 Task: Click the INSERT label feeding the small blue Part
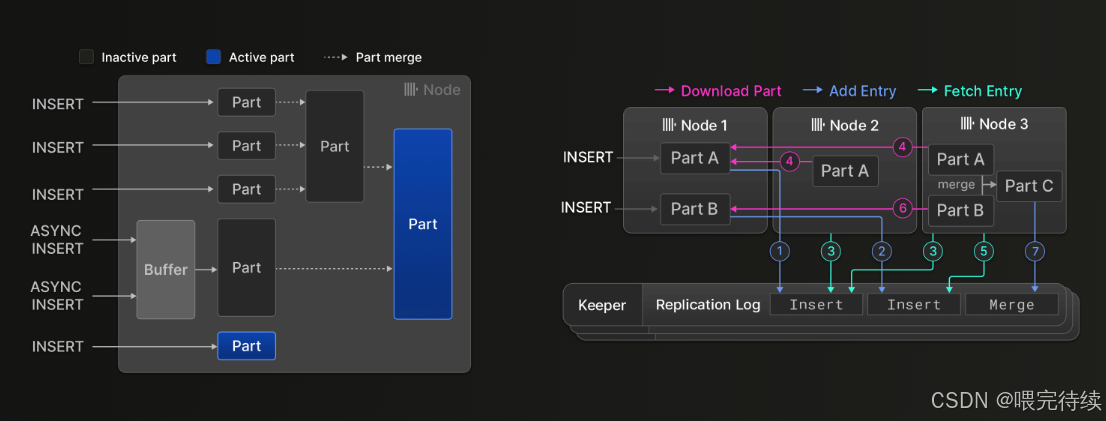pos(58,346)
